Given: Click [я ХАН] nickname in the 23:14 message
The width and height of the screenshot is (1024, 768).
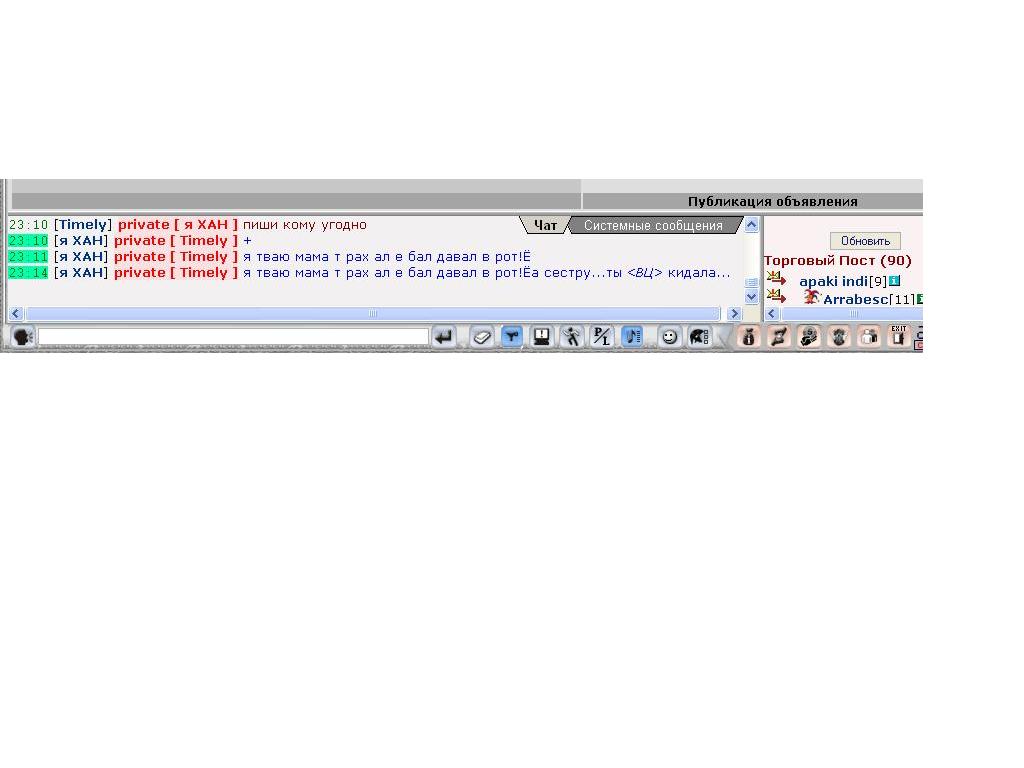Looking at the screenshot, I should 81,273.
